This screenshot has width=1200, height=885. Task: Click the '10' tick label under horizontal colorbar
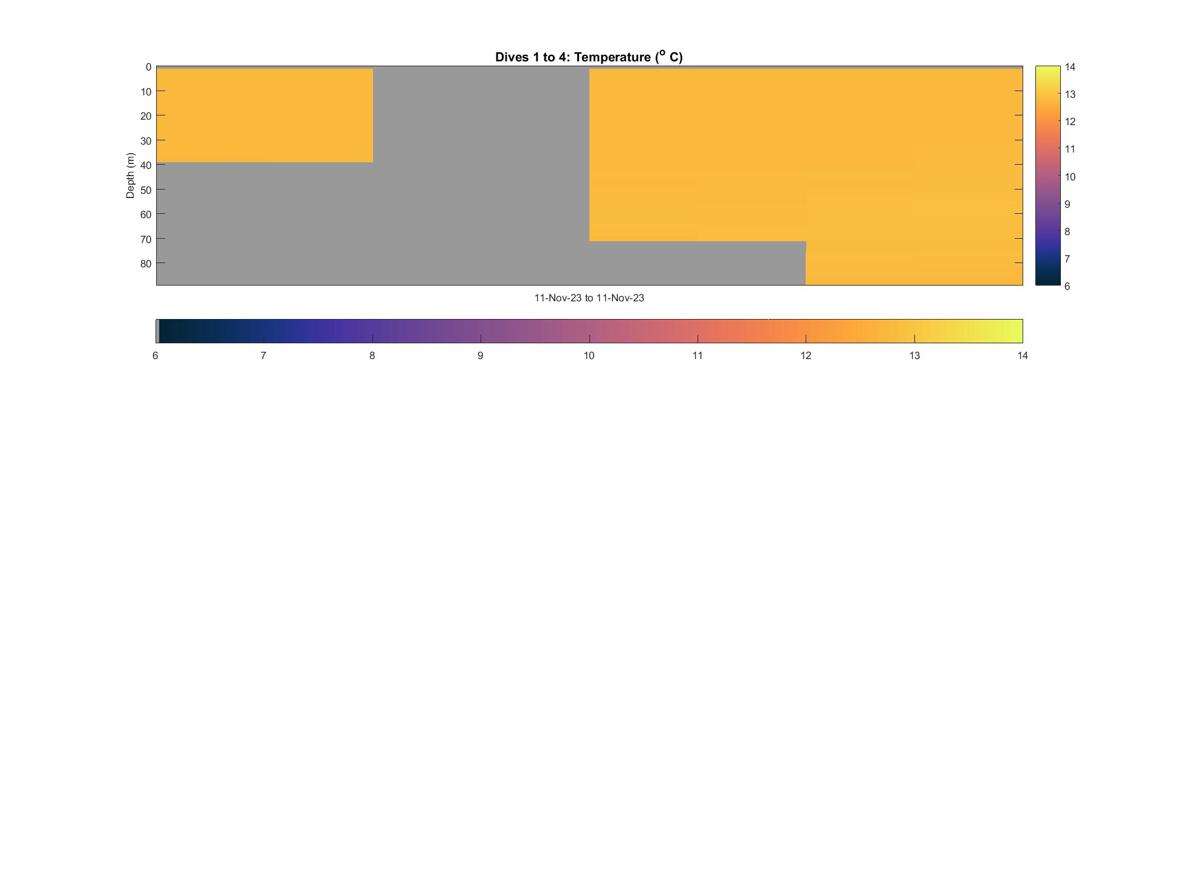click(x=589, y=355)
